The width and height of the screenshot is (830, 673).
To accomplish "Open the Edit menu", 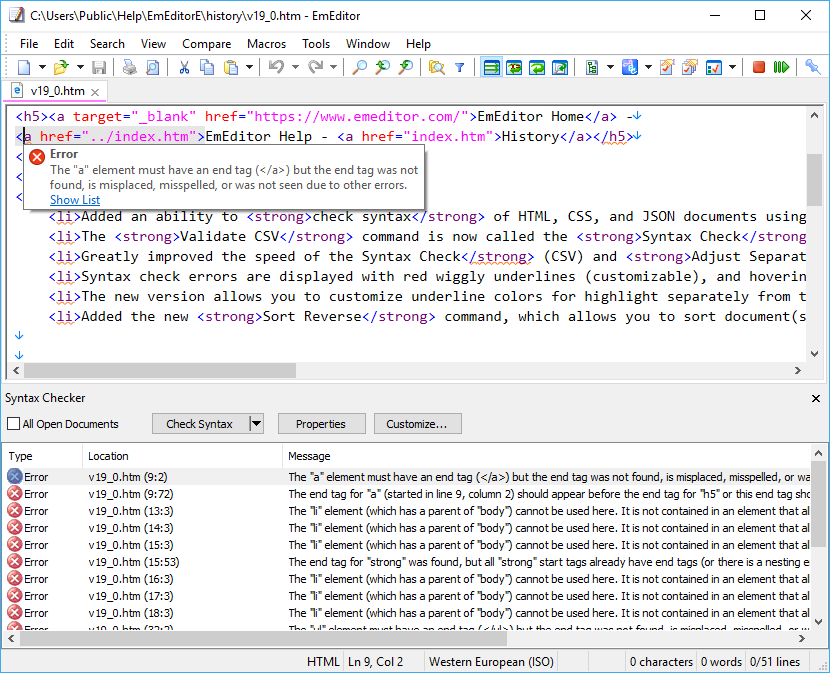I will click(x=64, y=44).
